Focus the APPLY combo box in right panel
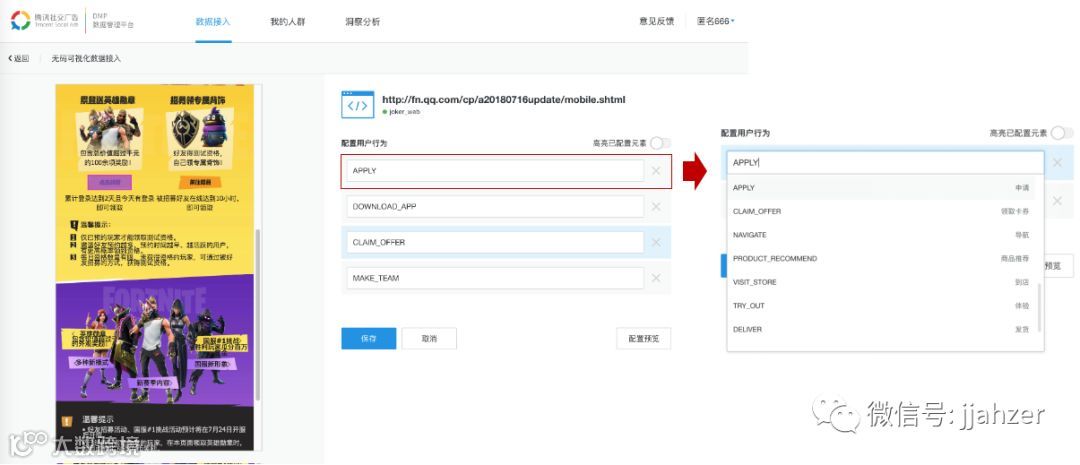Image resolution: width=1080 pixels, height=465 pixels. click(x=885, y=163)
